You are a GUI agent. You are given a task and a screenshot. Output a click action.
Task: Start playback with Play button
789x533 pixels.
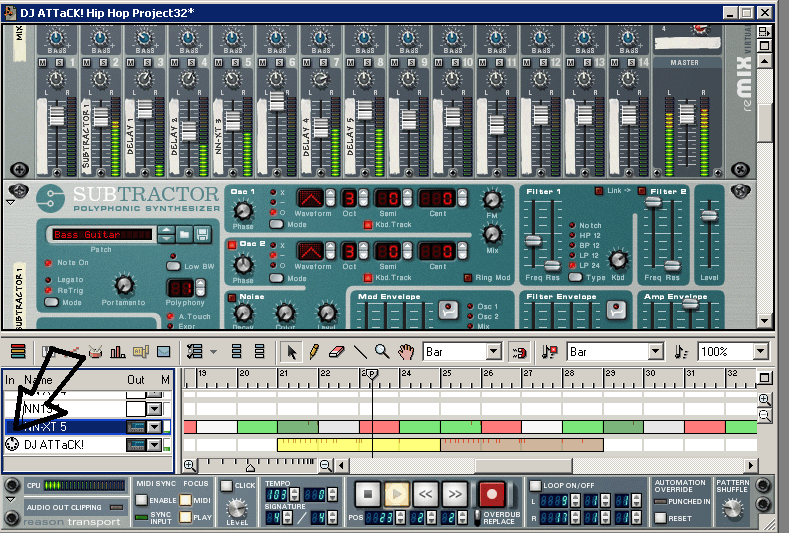(x=397, y=494)
